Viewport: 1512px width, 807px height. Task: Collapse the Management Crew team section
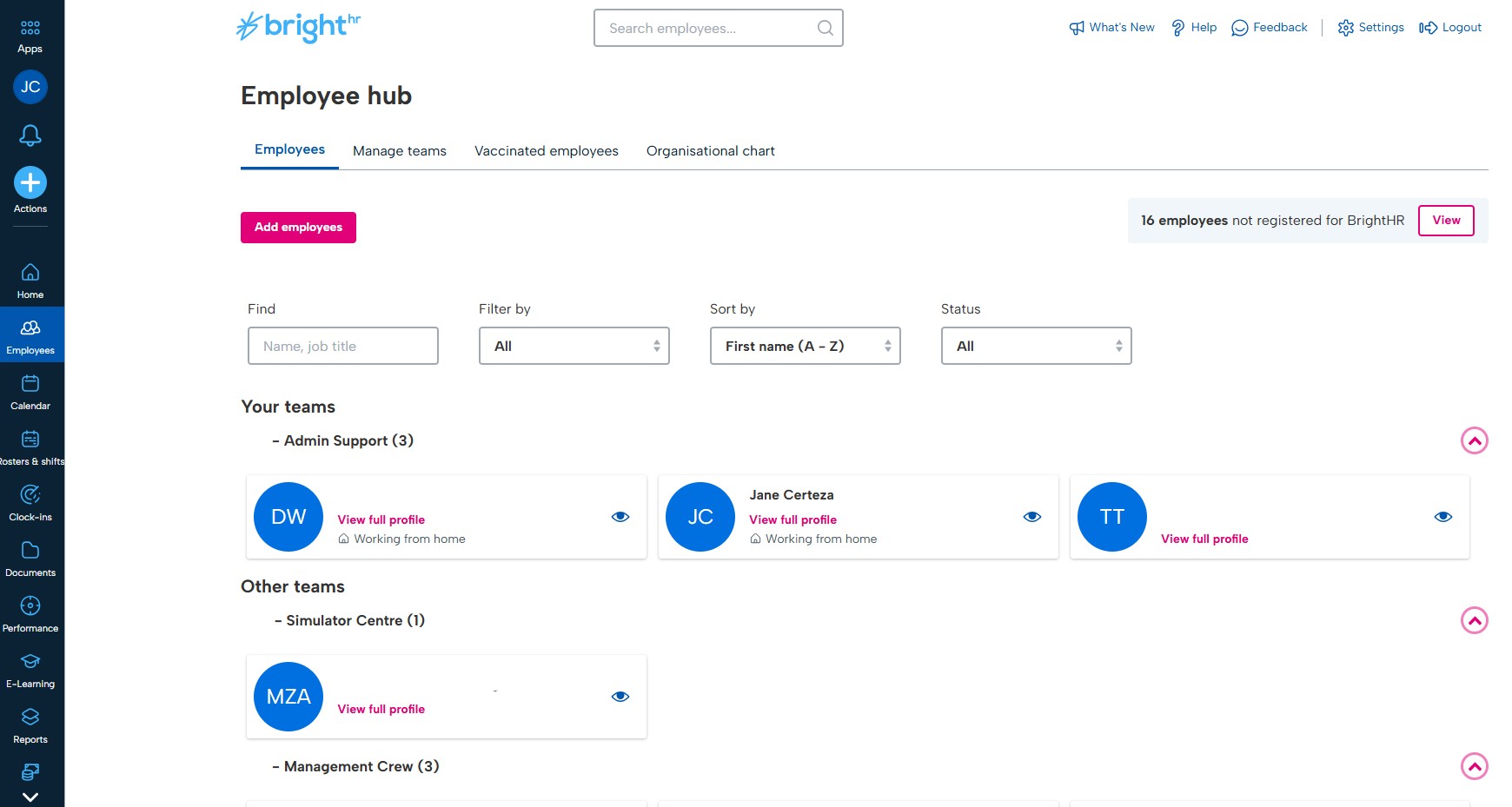(1475, 767)
